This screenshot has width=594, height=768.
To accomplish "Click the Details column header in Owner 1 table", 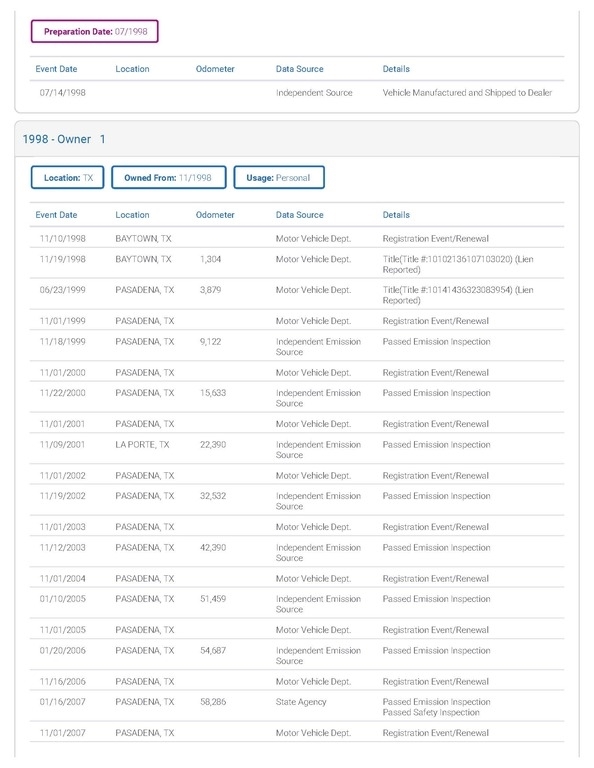I will pos(396,215).
